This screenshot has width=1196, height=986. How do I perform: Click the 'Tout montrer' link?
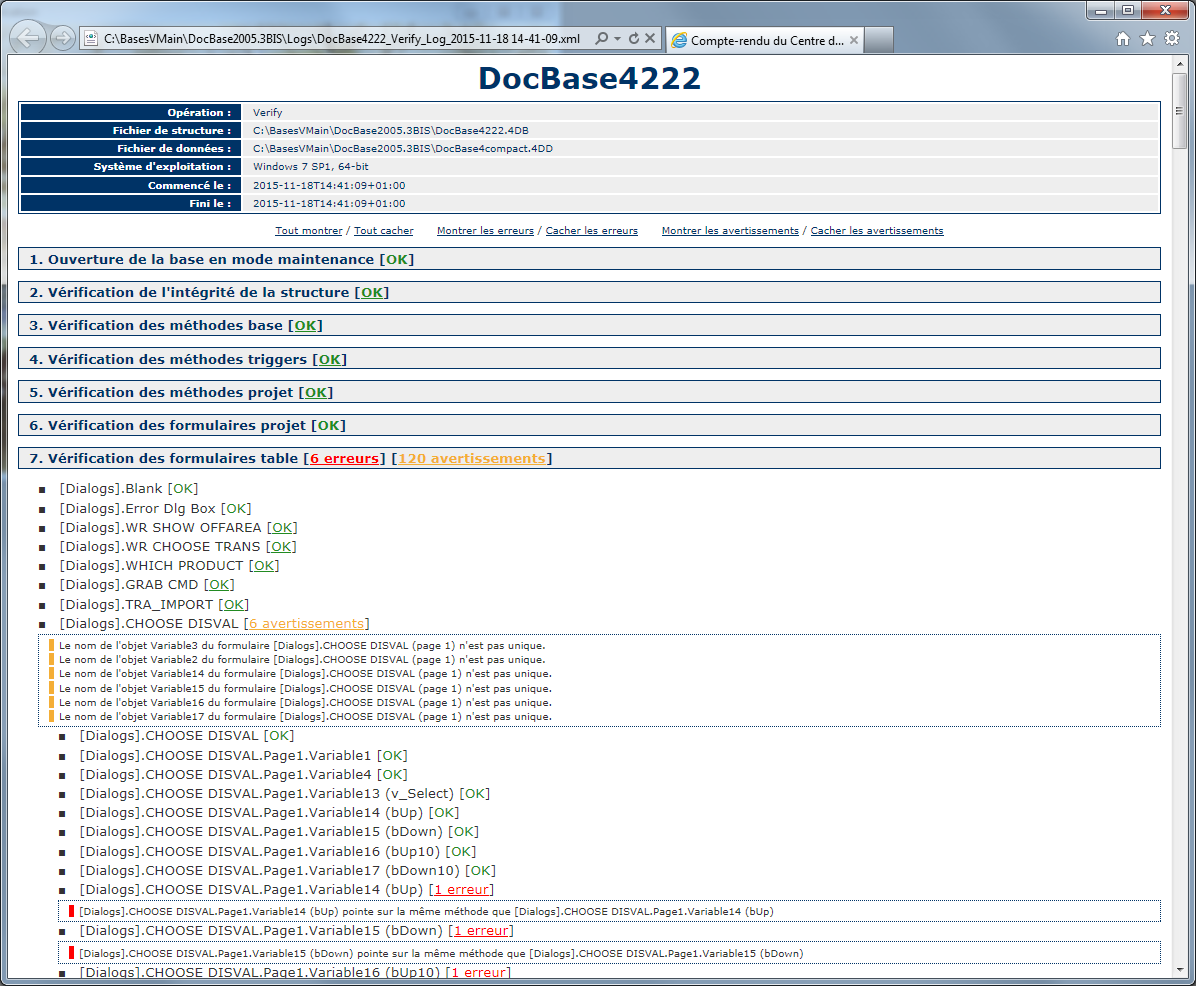coord(309,231)
